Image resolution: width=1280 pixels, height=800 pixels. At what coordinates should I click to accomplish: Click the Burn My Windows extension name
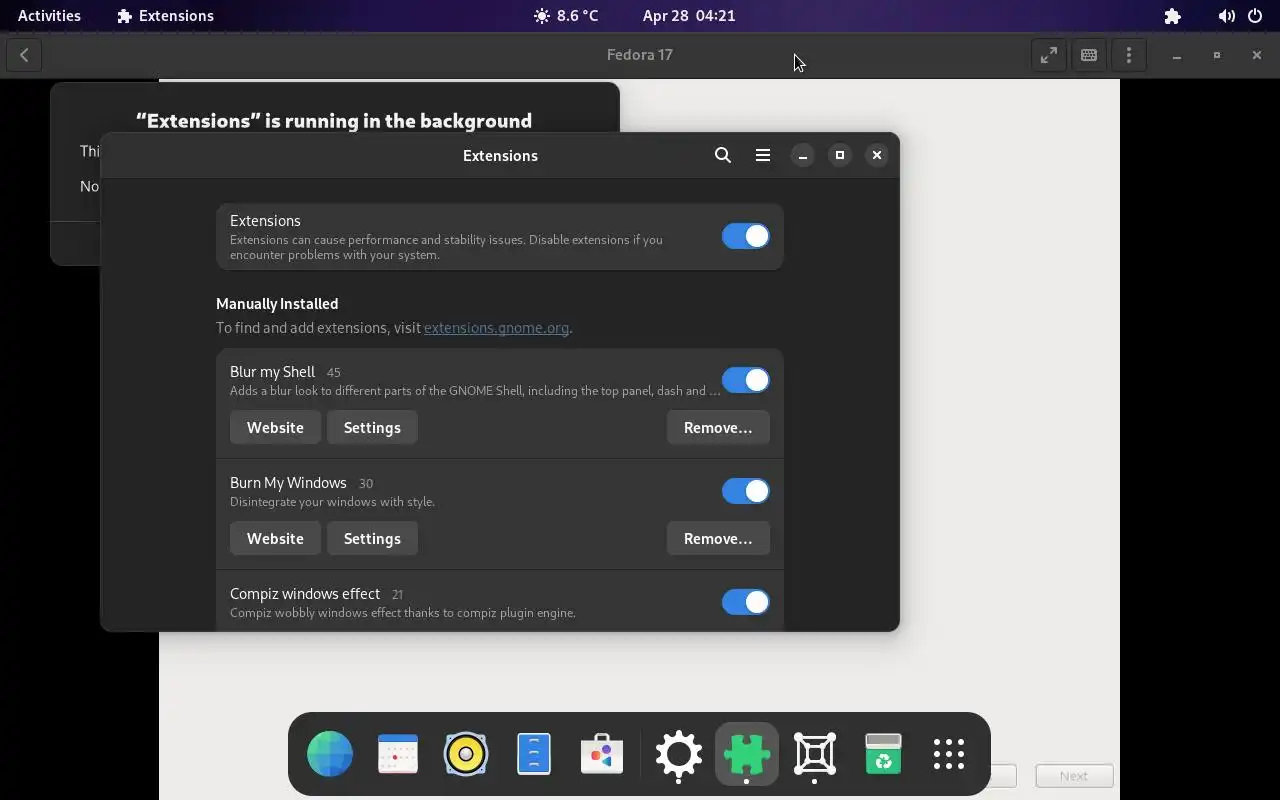[x=288, y=483]
